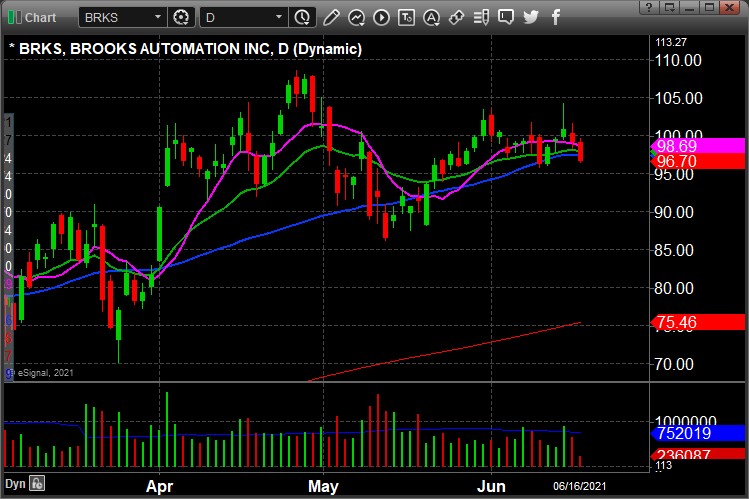Open the circled A annotation tool

(431, 18)
